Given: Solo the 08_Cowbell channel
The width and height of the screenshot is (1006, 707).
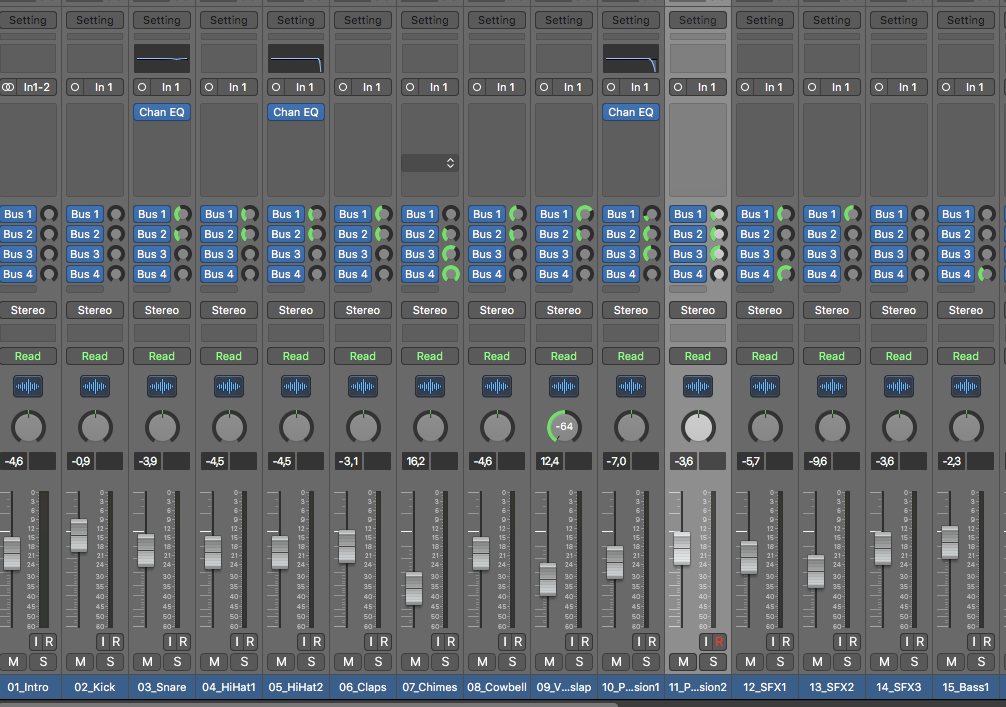Looking at the screenshot, I should [x=511, y=662].
